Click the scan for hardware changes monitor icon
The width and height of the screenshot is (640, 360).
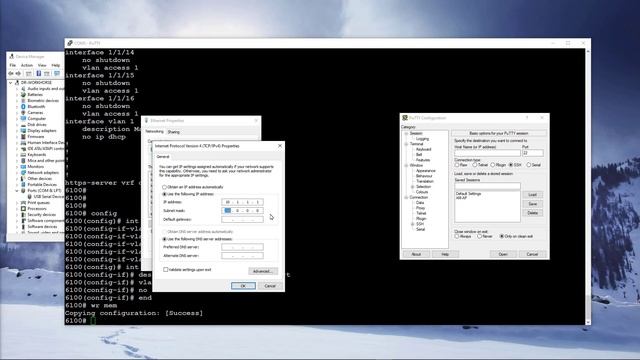tap(57, 73)
